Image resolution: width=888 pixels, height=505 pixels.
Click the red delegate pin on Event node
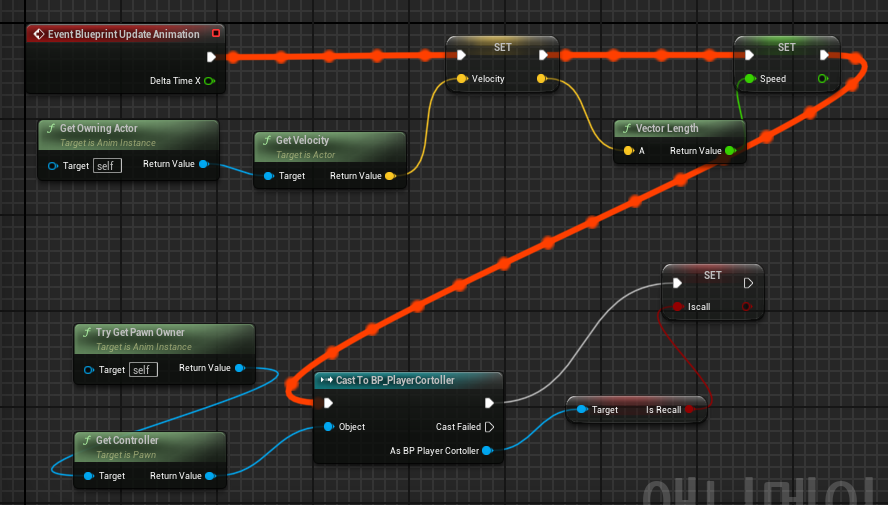pyautogui.click(x=216, y=33)
